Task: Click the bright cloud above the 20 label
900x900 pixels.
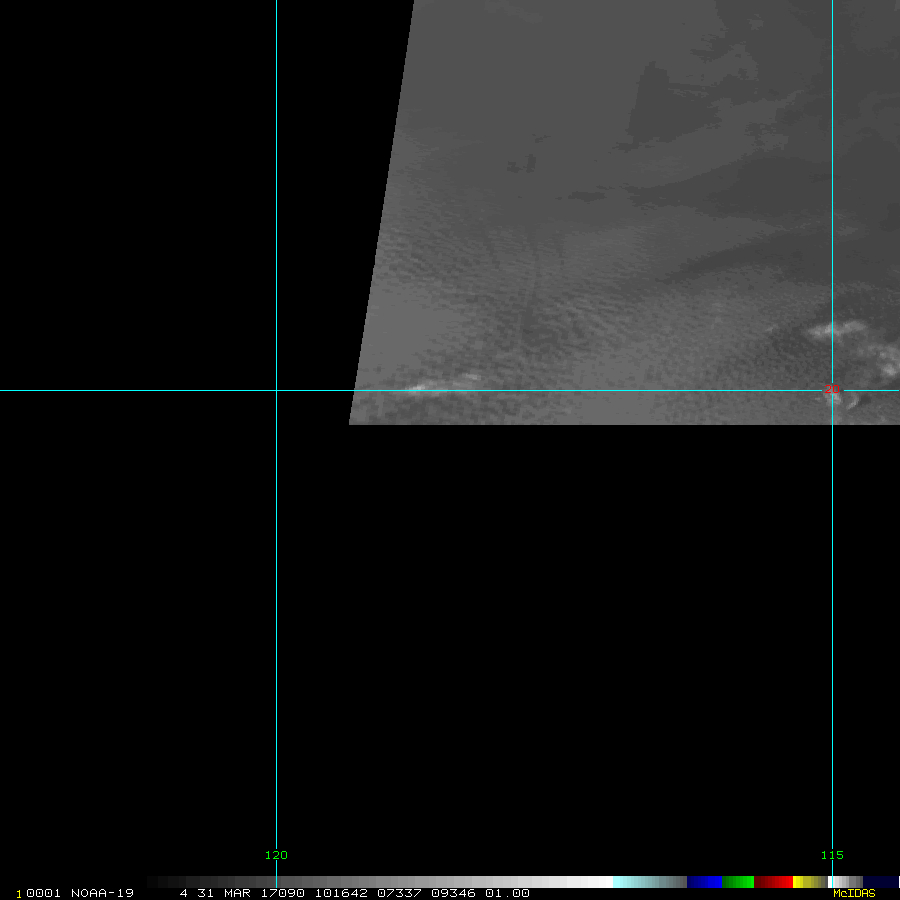Action: (x=837, y=329)
